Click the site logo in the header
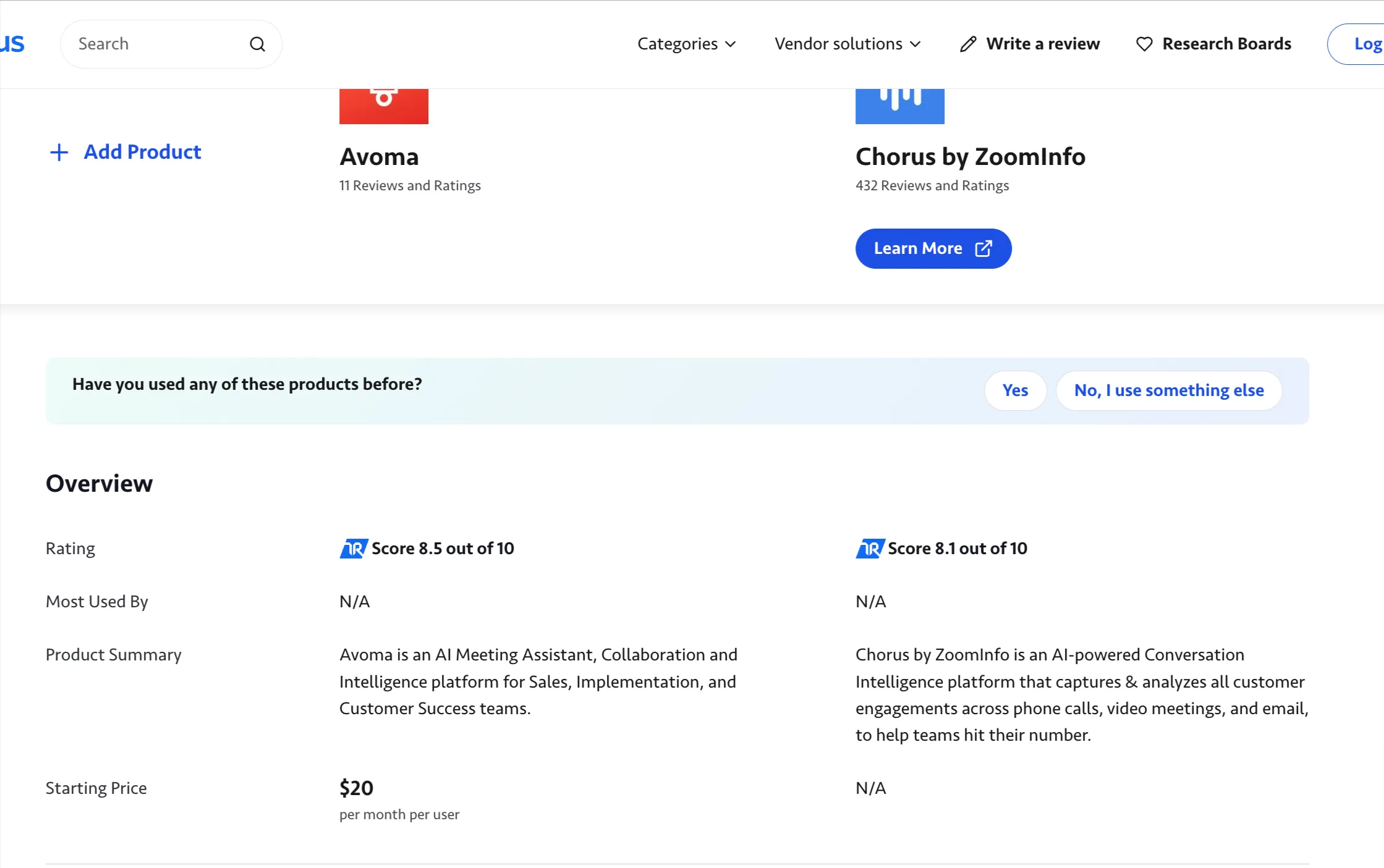1384x868 pixels. pyautogui.click(x=12, y=44)
